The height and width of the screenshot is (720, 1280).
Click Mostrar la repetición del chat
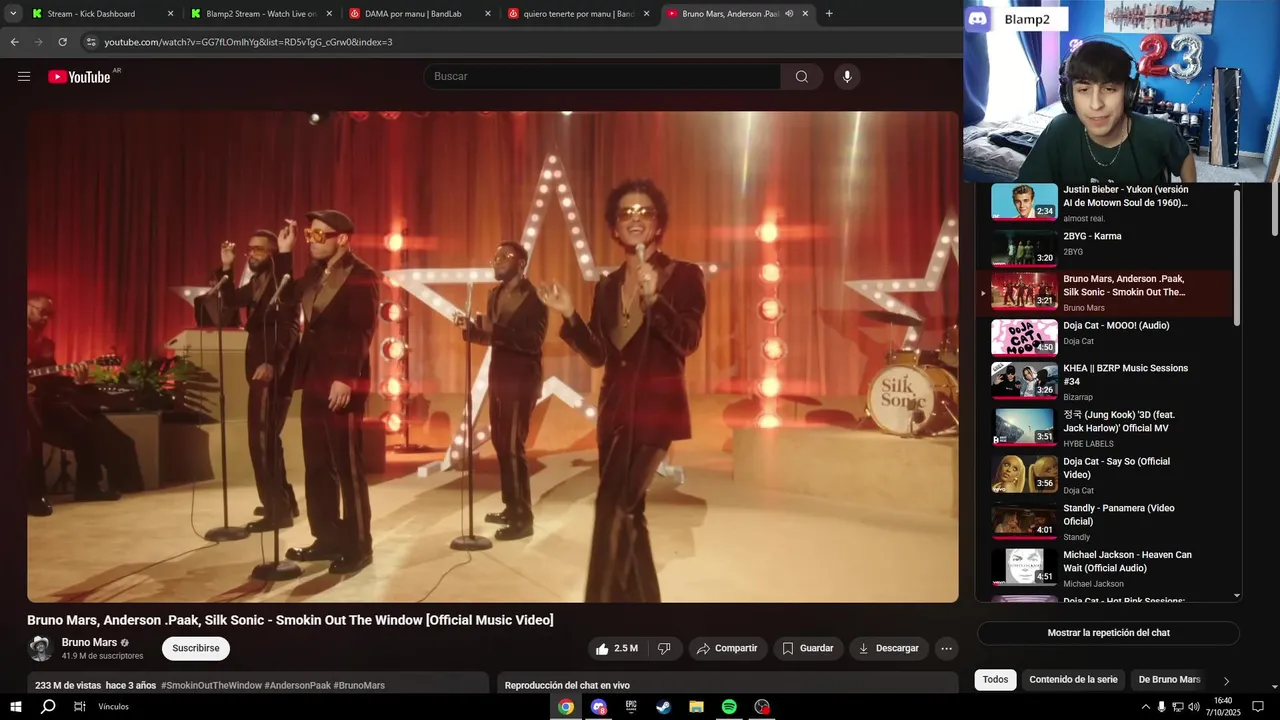(x=1108, y=633)
